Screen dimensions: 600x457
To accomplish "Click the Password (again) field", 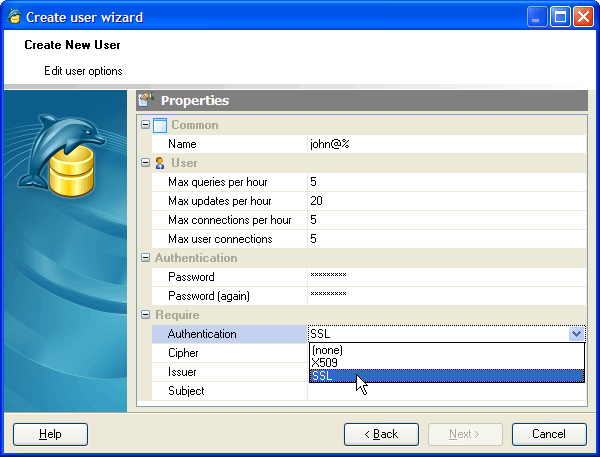I will coord(447,296).
